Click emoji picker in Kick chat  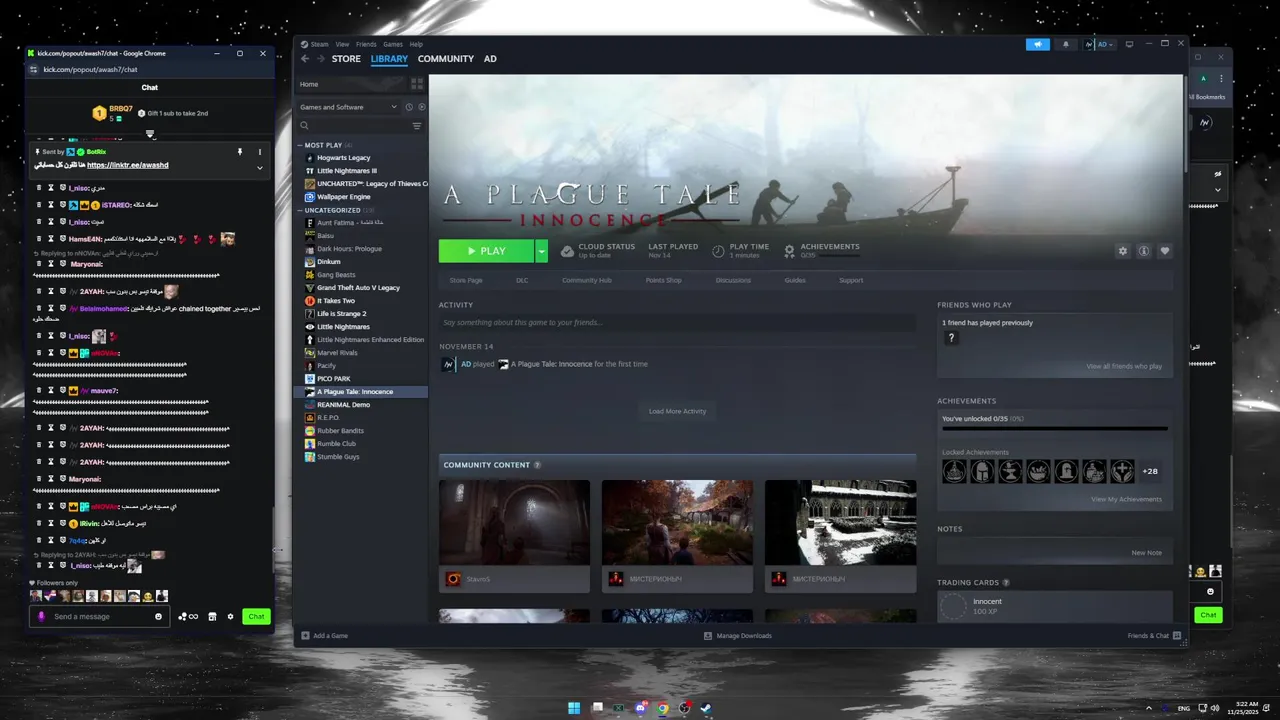click(158, 616)
